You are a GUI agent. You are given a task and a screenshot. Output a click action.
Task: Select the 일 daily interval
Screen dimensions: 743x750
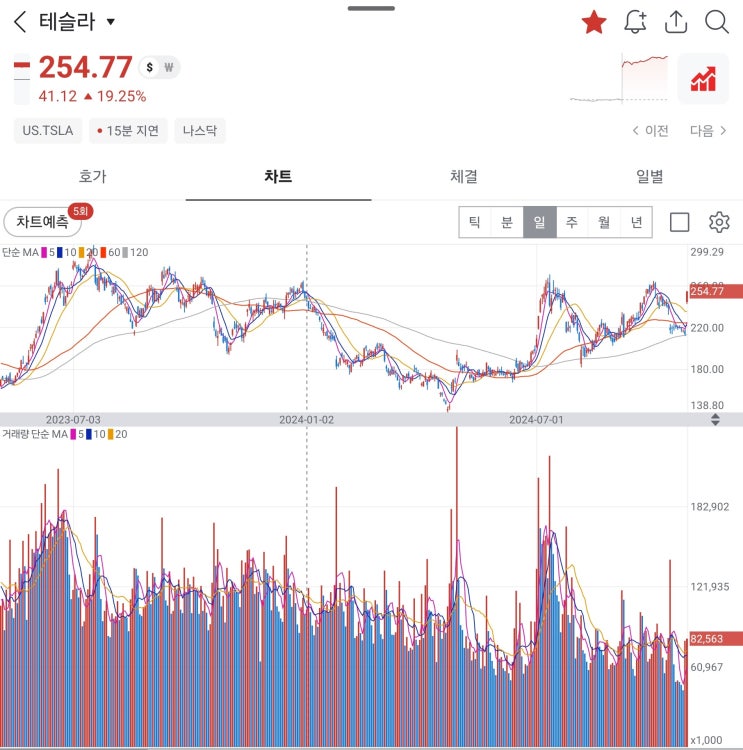[540, 222]
